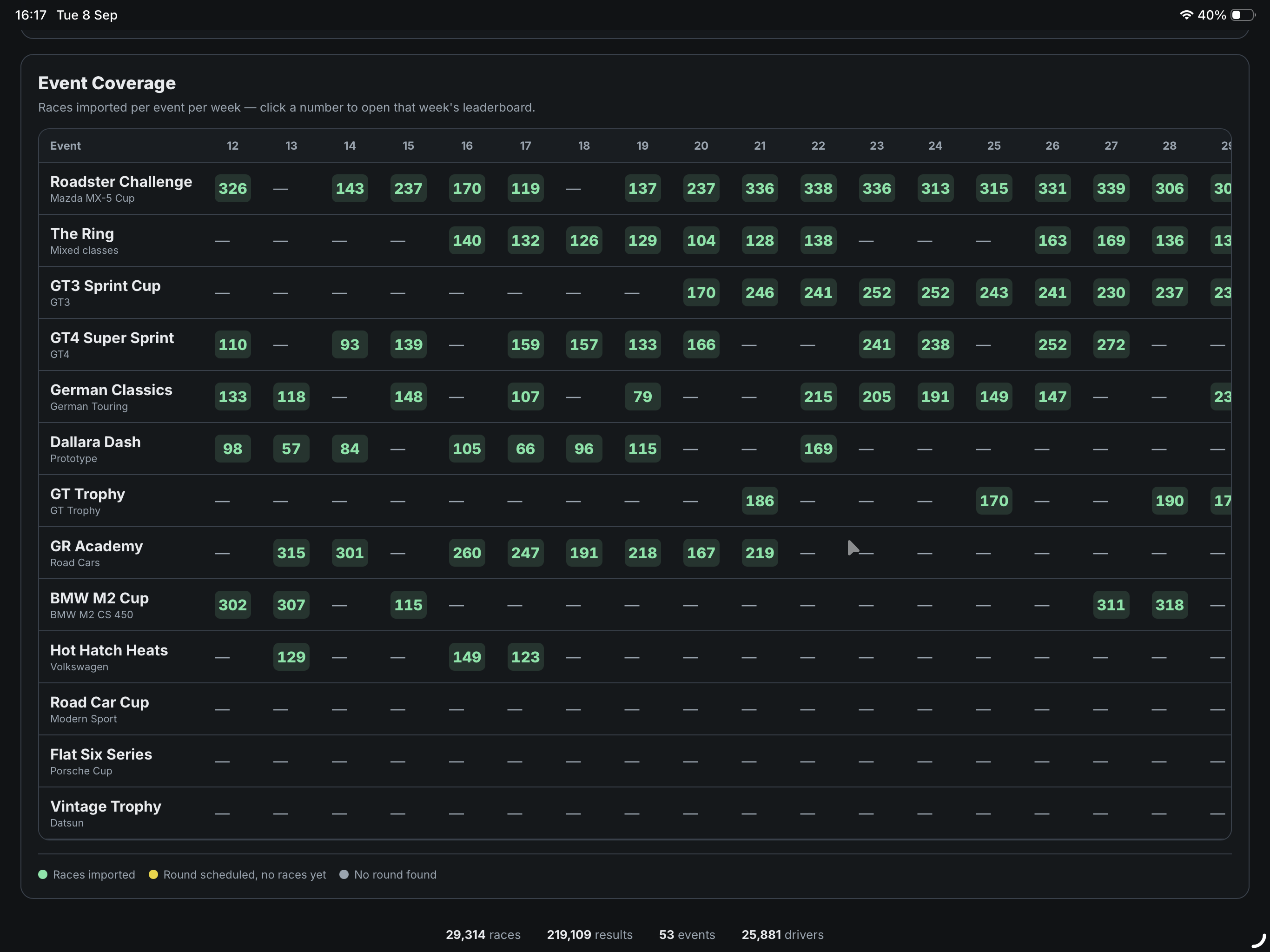Open BMW M2 Cup week 13 count 307
The image size is (1270, 952).
click(291, 605)
